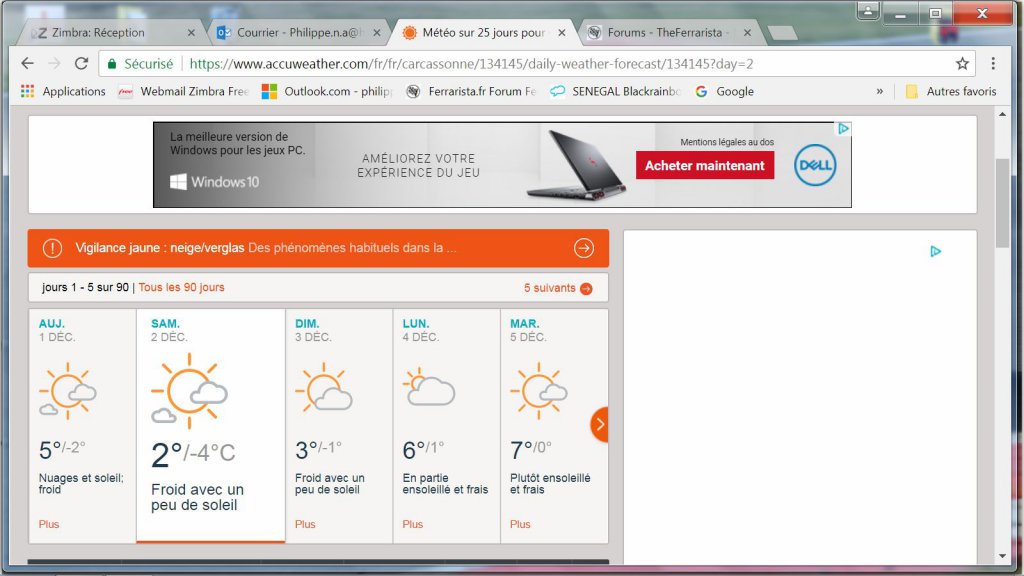The image size is (1024, 576).
Task: Click the weather icon for DIM. 3 DÉC.
Action: (324, 389)
